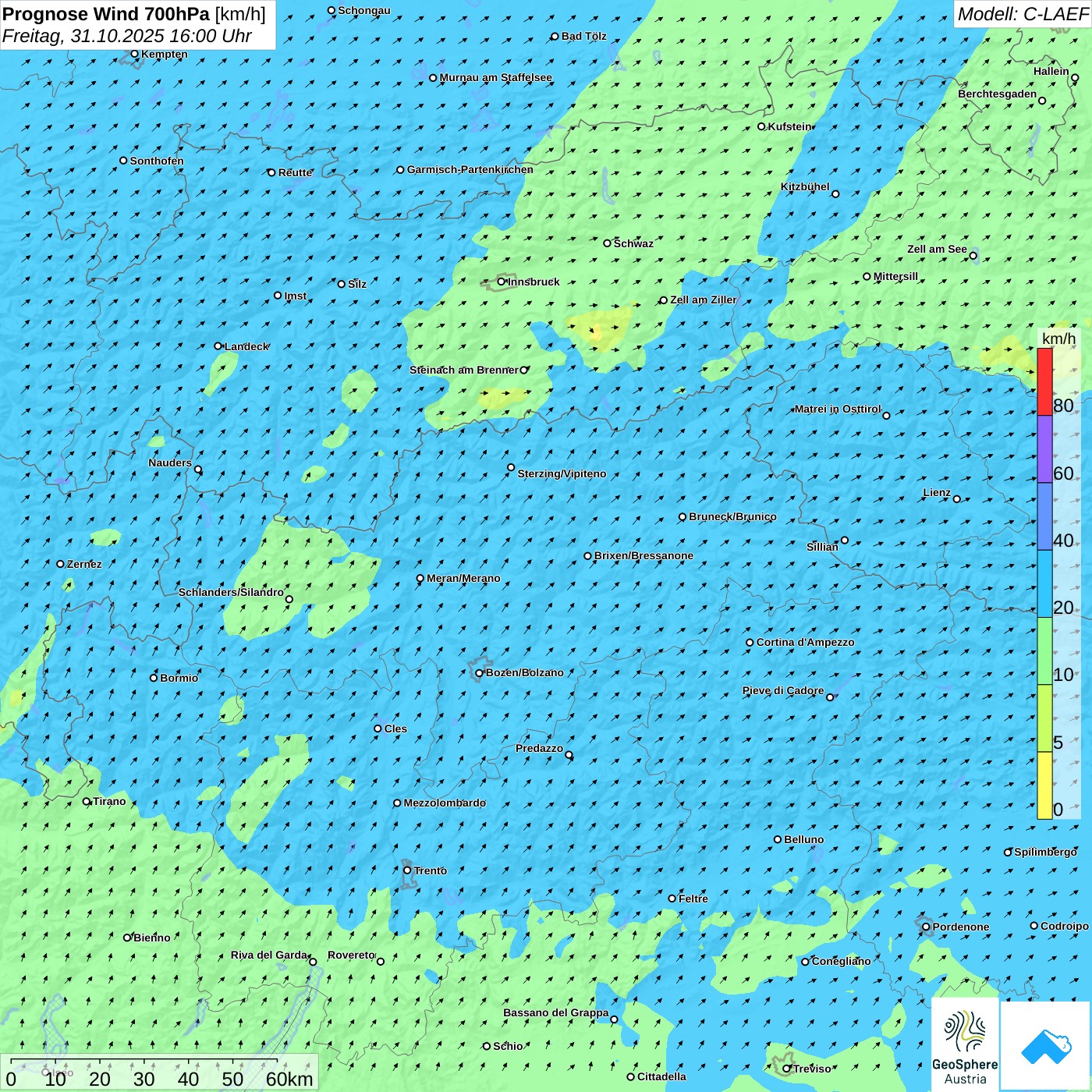Select the Bozen/Bolzano city label
This screenshot has width=1092, height=1092.
(524, 672)
